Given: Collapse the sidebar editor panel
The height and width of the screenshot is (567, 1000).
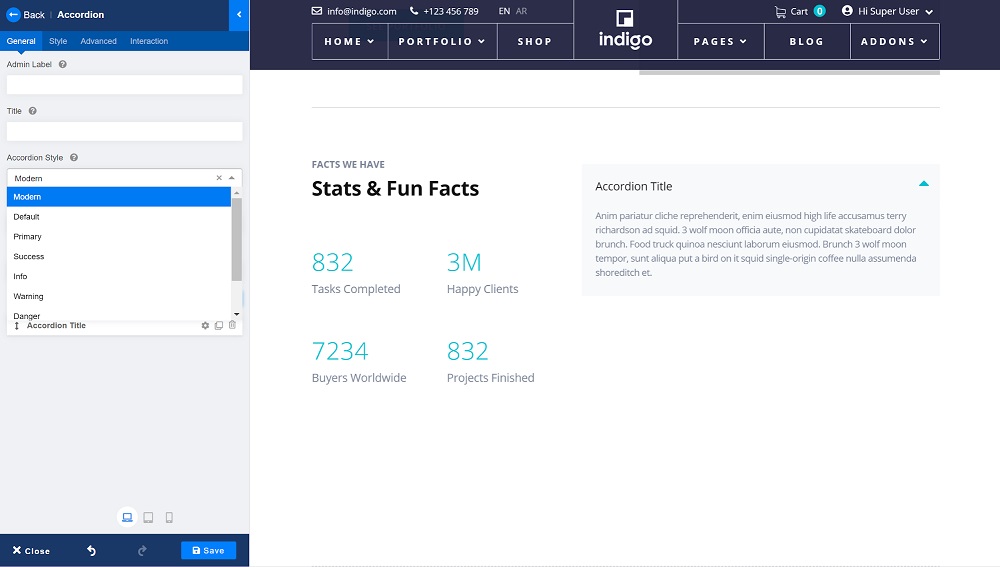Looking at the screenshot, I should click(x=239, y=15).
